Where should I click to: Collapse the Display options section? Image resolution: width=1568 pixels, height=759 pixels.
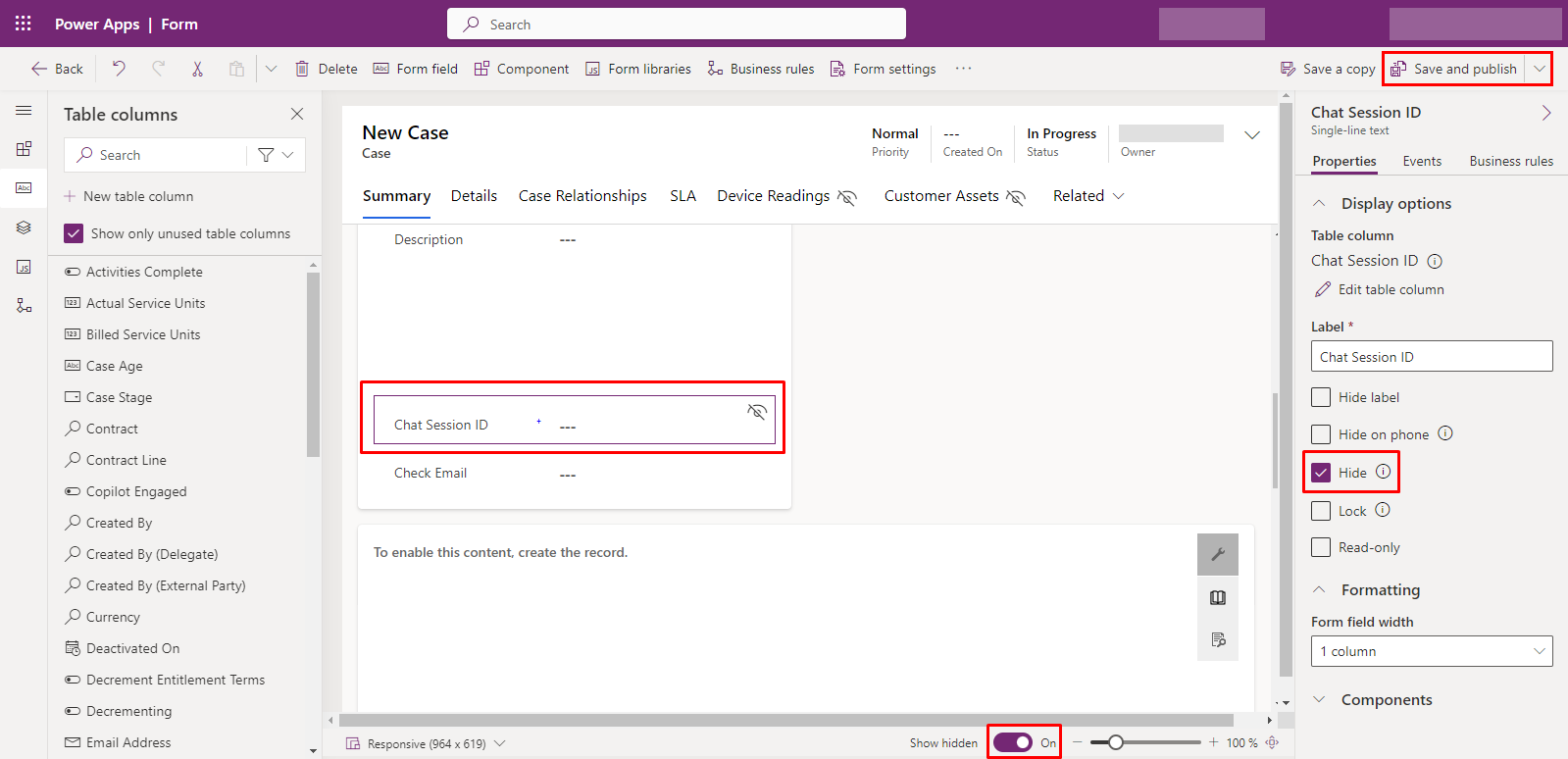[1320, 203]
